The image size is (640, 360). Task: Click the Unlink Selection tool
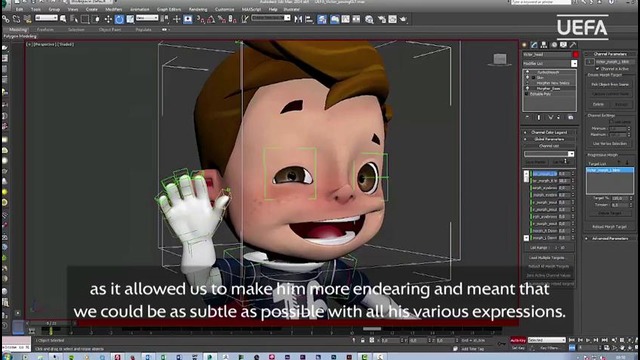point(16,19)
